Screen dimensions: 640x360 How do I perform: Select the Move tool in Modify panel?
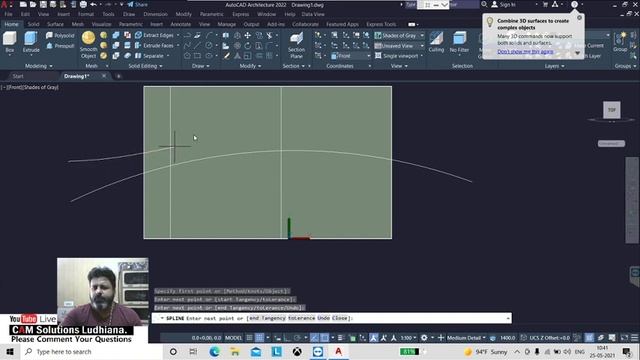click(x=248, y=36)
